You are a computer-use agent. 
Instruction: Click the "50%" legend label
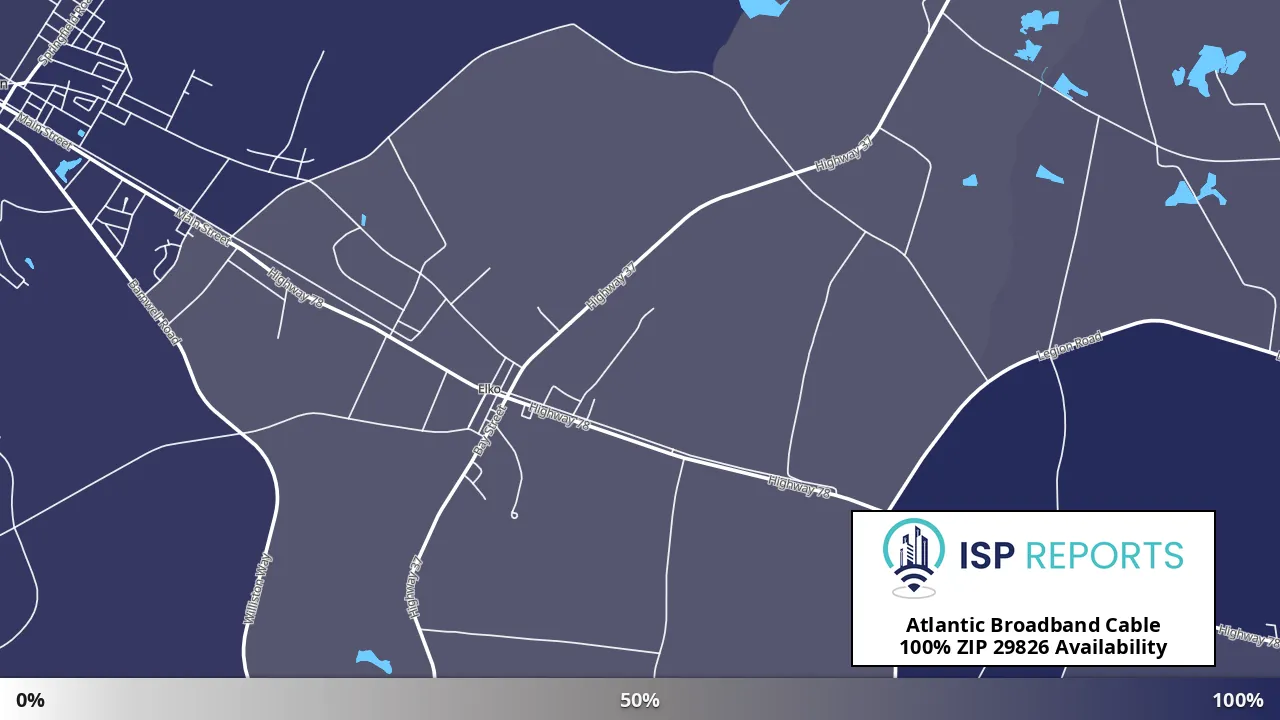[640, 700]
